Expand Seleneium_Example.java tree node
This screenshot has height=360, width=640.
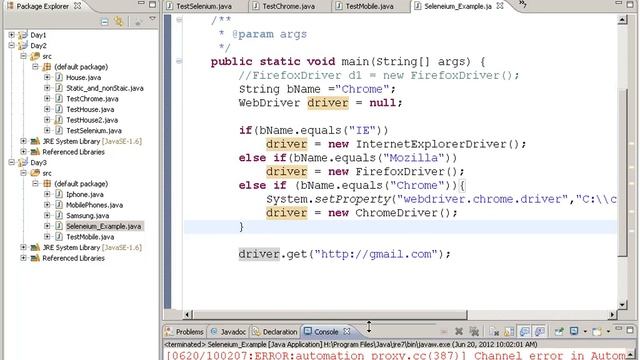[x=47, y=226]
